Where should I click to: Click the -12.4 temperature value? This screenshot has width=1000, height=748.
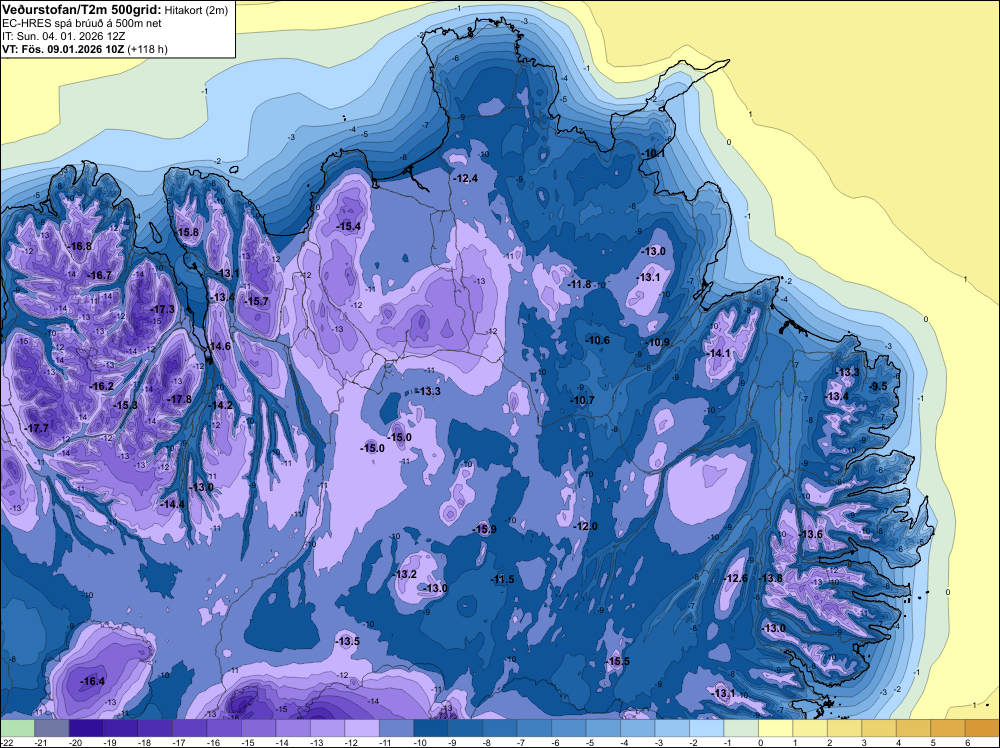point(466,178)
